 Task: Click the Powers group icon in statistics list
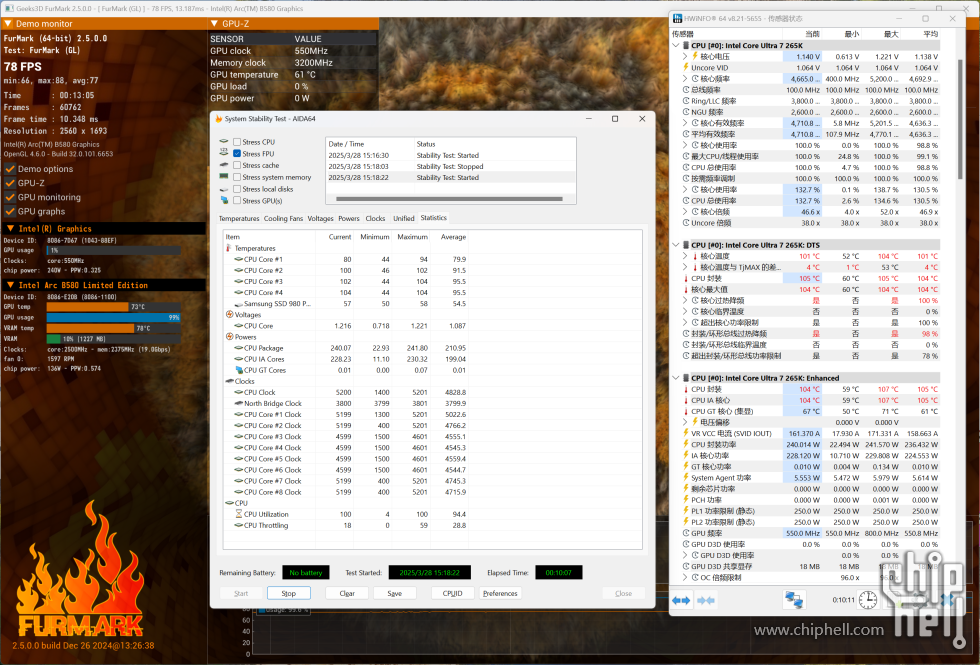pyautogui.click(x=229, y=337)
